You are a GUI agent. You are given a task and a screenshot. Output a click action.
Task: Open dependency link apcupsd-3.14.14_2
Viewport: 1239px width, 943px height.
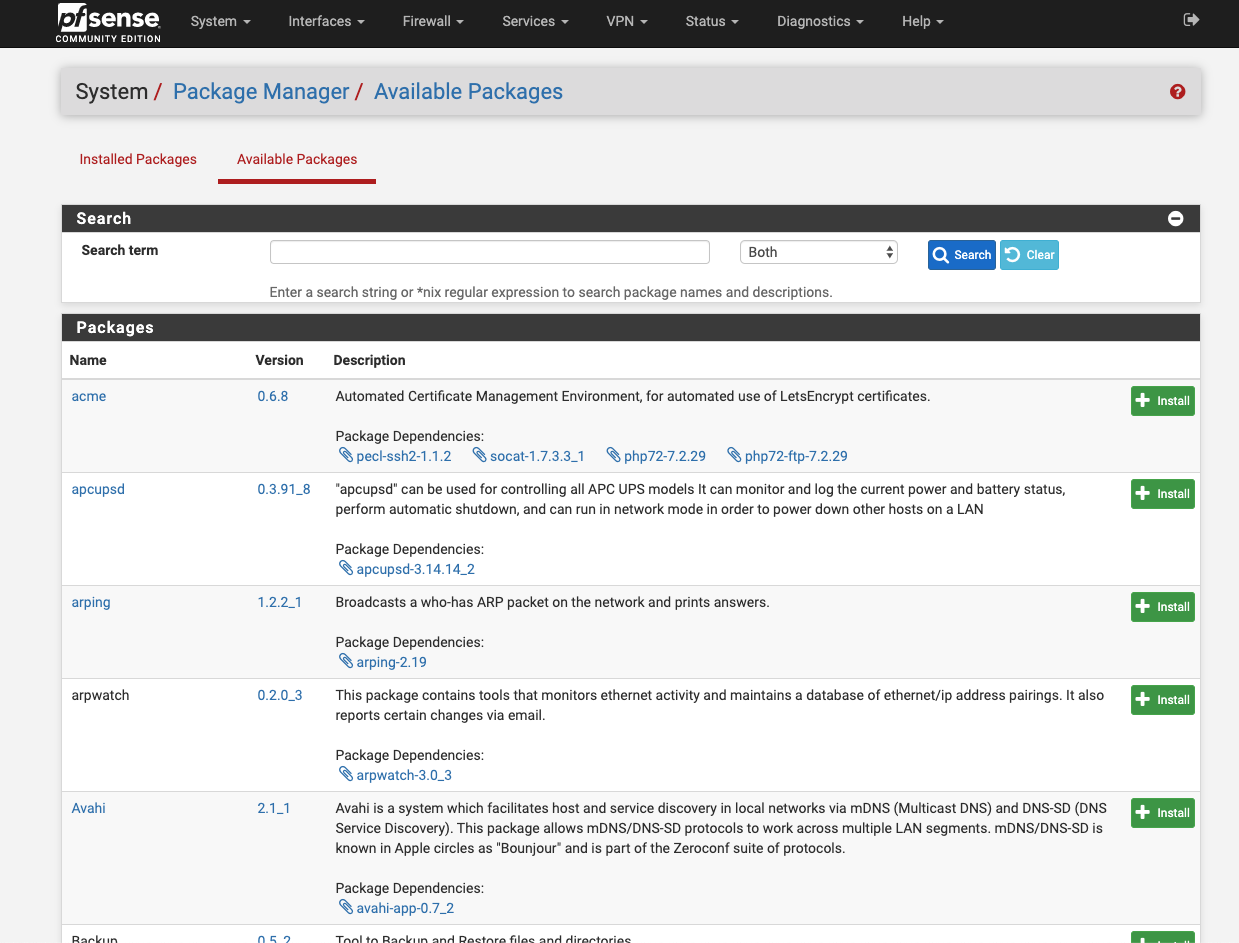pyautogui.click(x=416, y=569)
